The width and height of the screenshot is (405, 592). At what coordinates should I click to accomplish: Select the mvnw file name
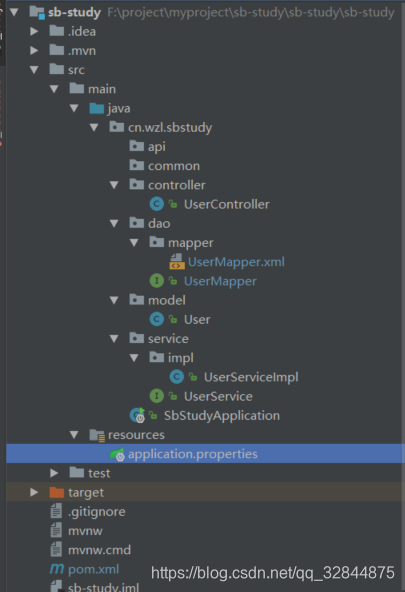[x=85, y=531]
